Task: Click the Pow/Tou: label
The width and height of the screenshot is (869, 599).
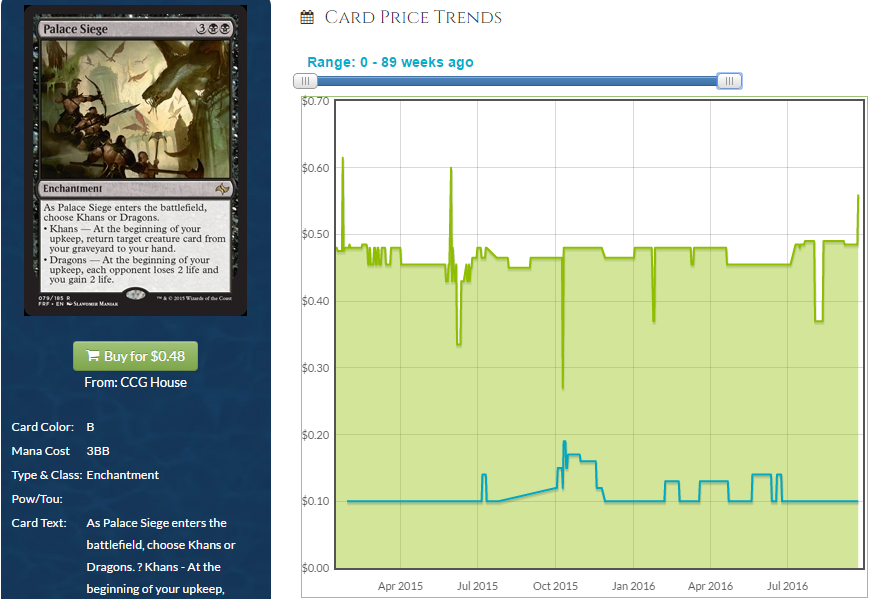Action: (37, 499)
